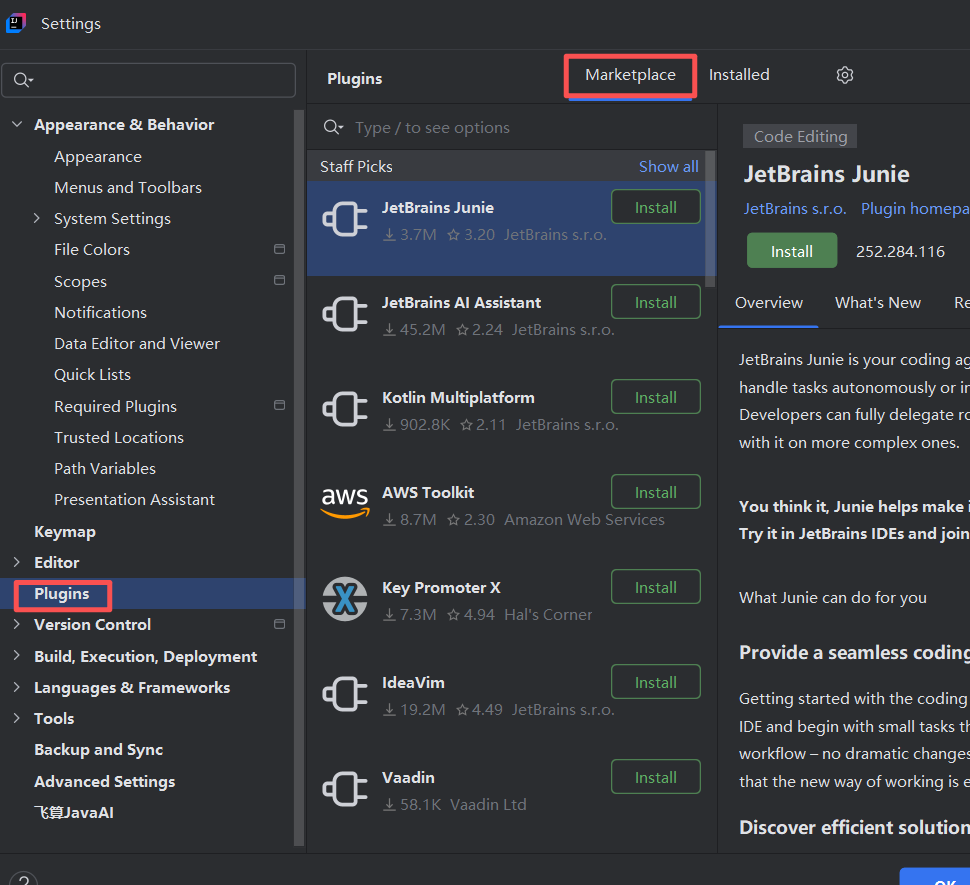Click the project-level icon beside Scopes
970x885 pixels.
[280, 280]
